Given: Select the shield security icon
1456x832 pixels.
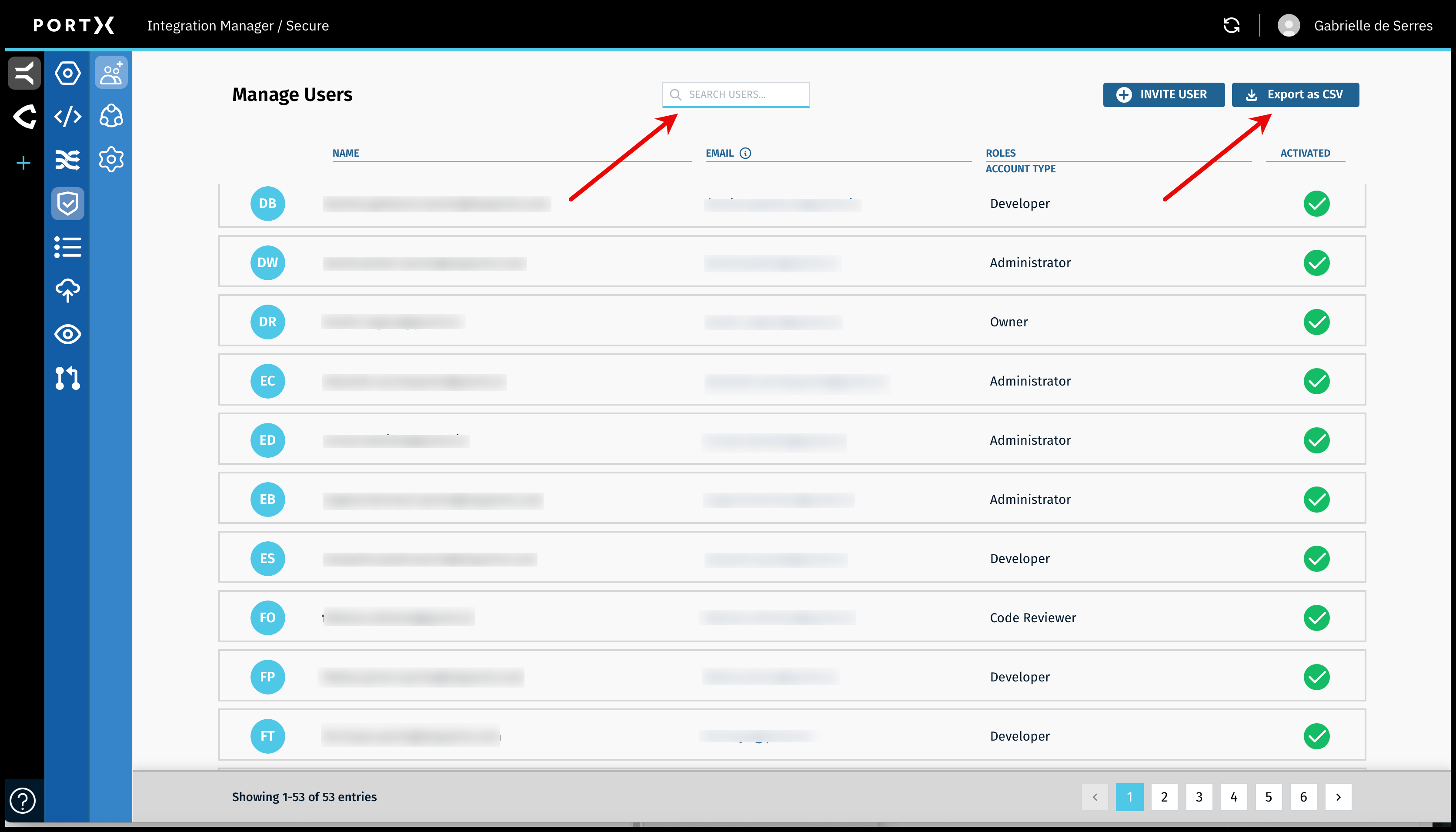Looking at the screenshot, I should (x=67, y=203).
